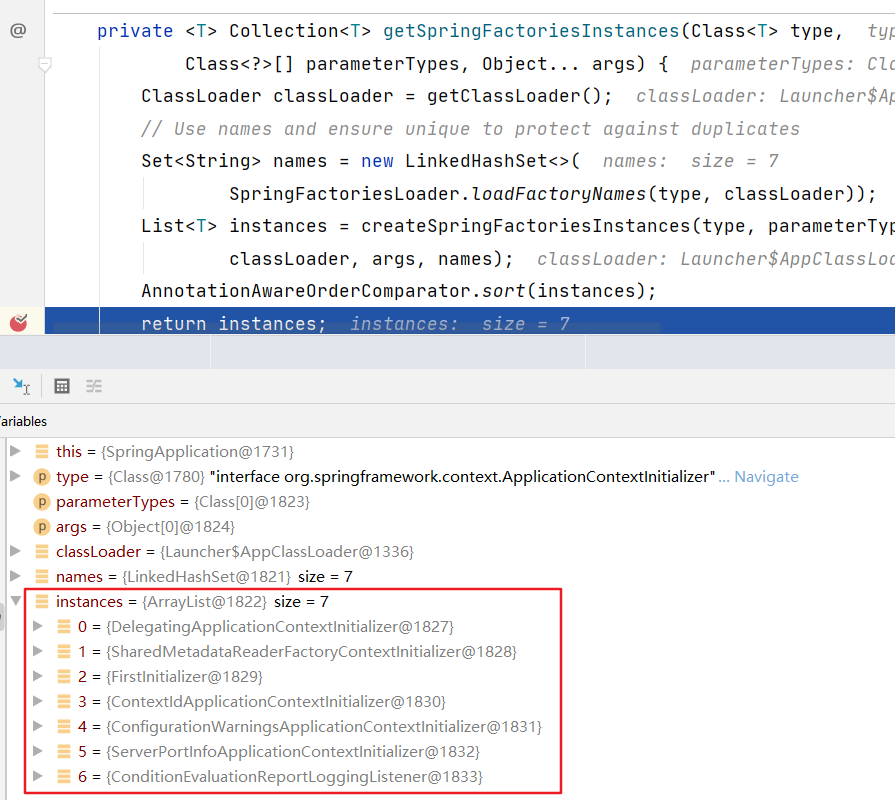
Task: Expand the classLoader variable node
Action: (15, 551)
